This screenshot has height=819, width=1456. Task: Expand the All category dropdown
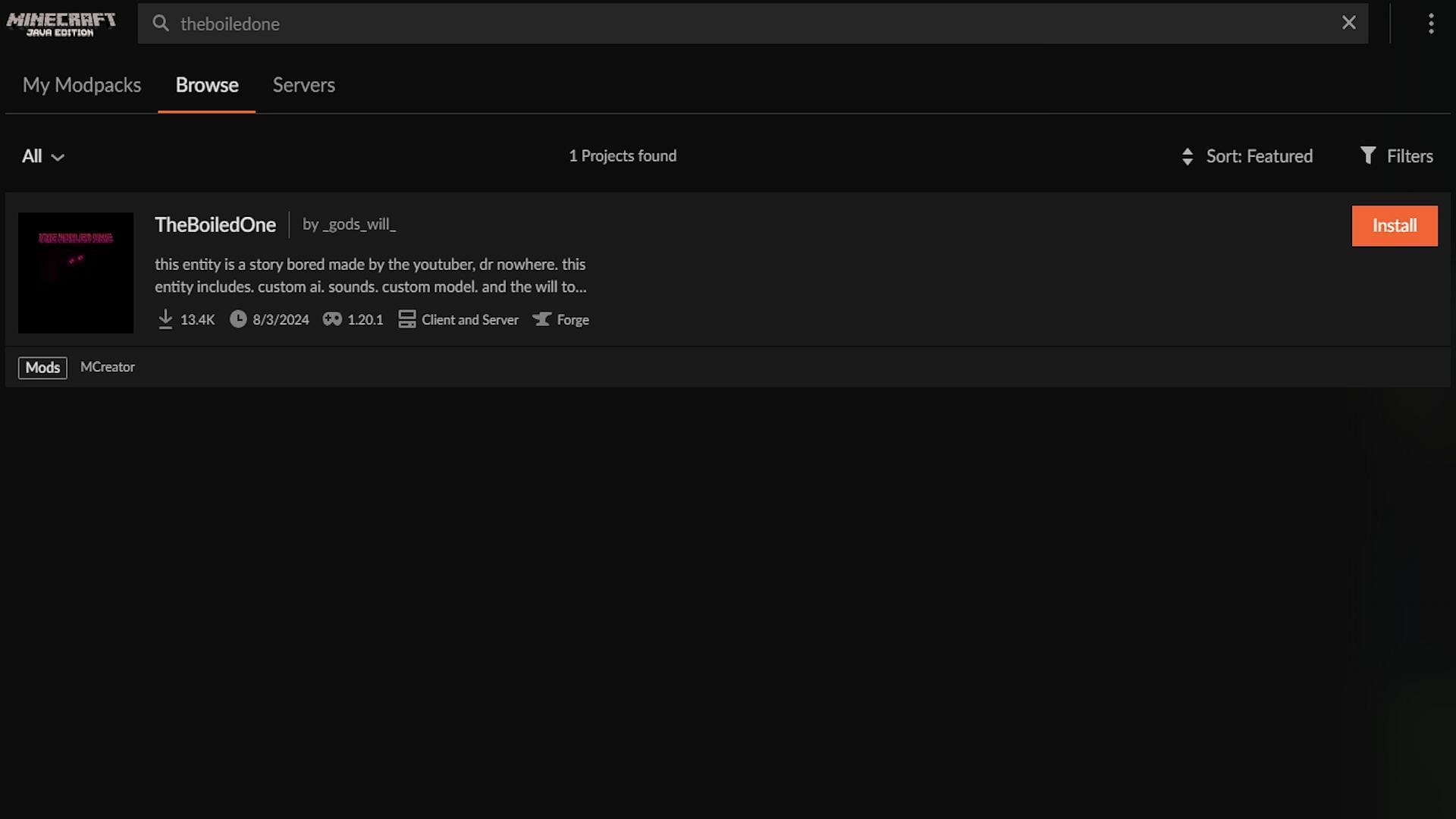coord(42,156)
